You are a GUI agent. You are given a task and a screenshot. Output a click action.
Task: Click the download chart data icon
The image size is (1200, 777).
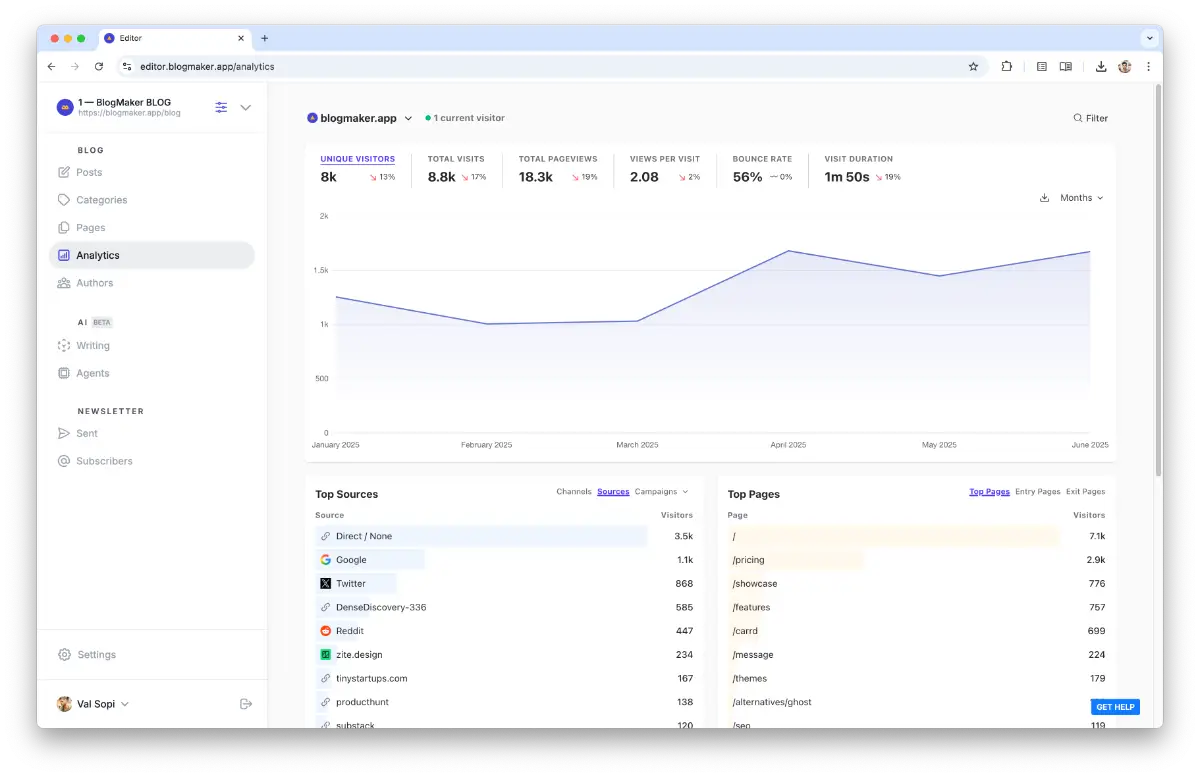(x=1045, y=198)
